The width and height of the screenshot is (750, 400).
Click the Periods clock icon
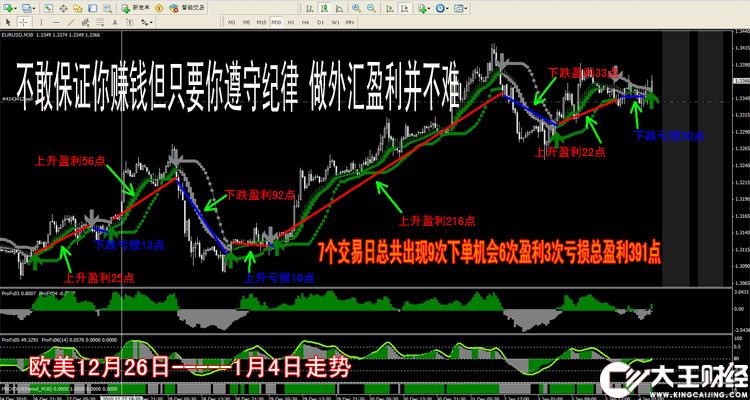pyautogui.click(x=440, y=8)
